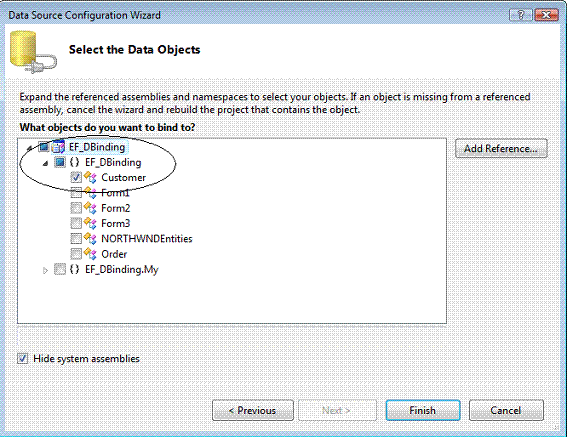Viewport: 567px width, 437px height.
Task: Select the Form2 tree item label
Action: click(x=116, y=208)
